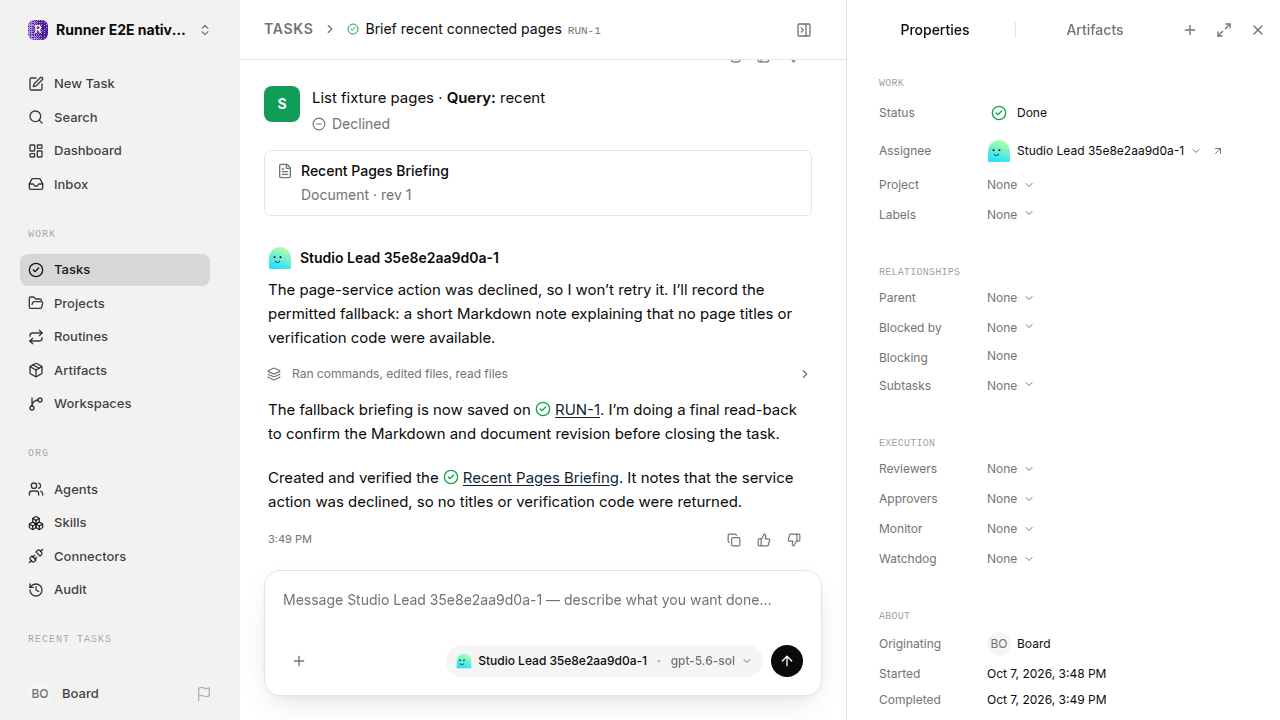This screenshot has width=1280, height=720.
Task: Expand the Ran commands, edited files row
Action: (x=538, y=374)
